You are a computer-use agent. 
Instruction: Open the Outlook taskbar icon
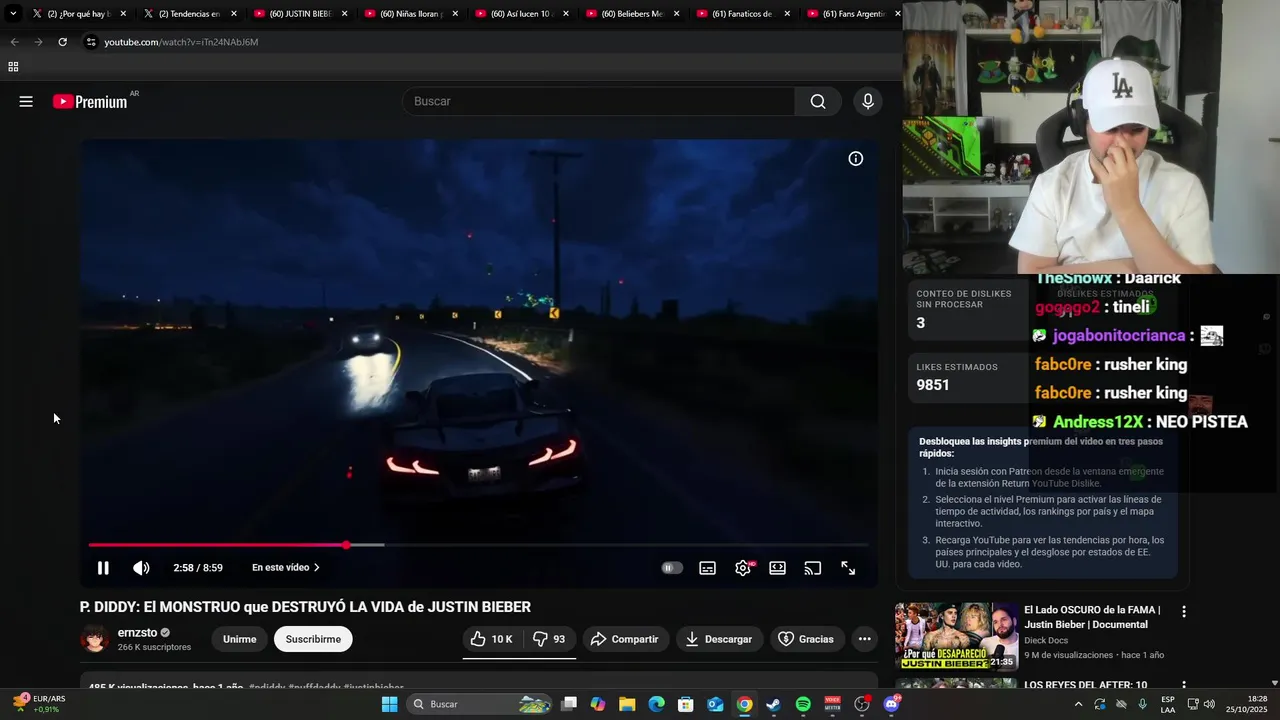point(715,704)
